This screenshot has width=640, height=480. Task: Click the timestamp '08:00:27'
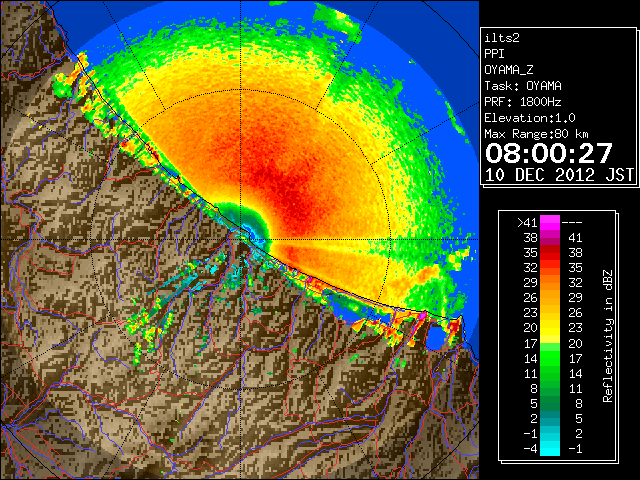(x=549, y=153)
